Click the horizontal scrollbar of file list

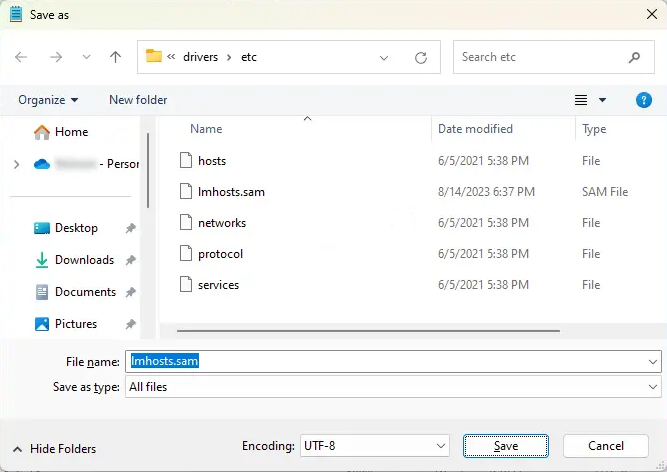pyautogui.click(x=368, y=331)
